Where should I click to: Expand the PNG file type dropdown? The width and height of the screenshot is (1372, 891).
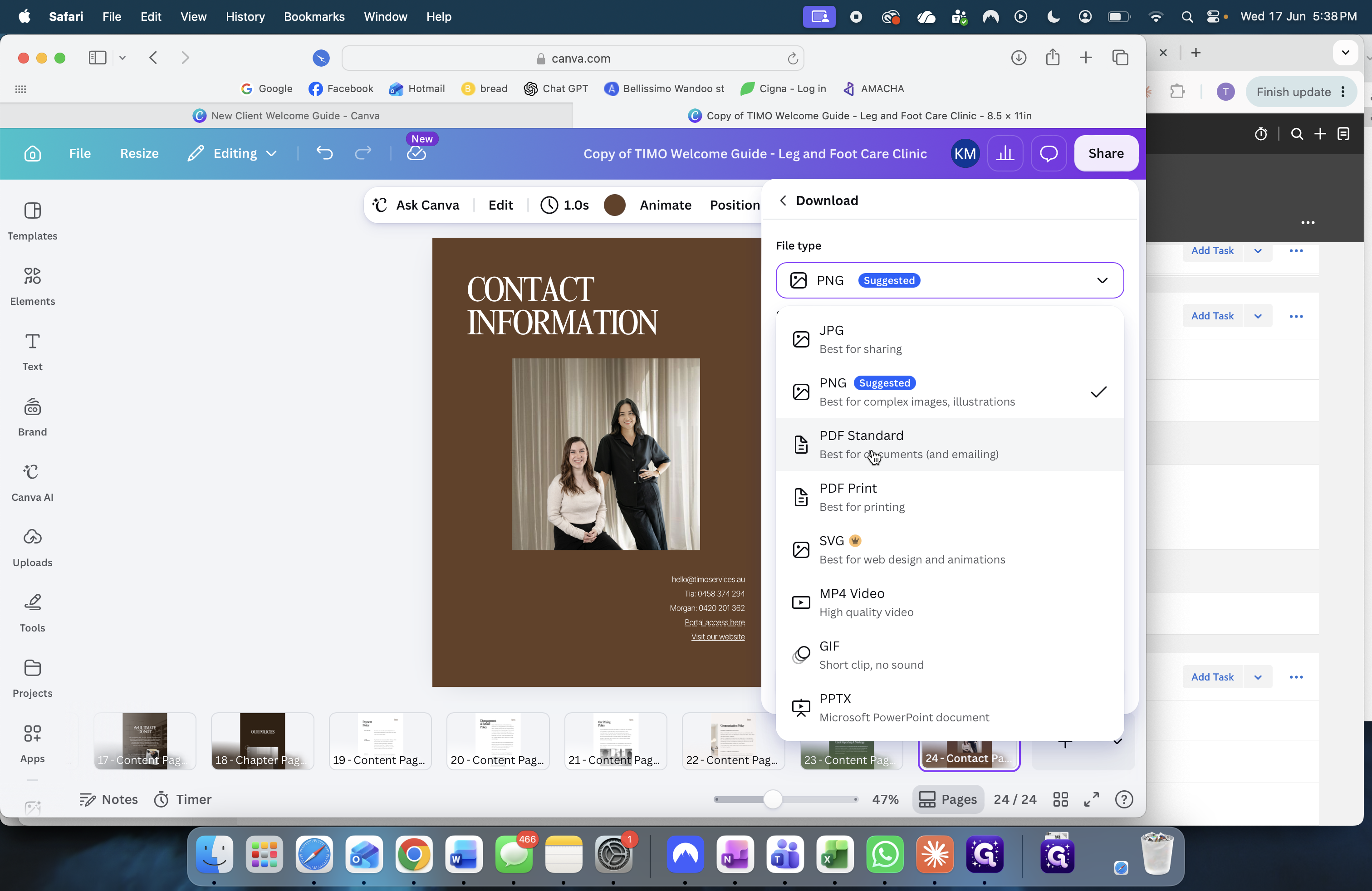tap(950, 280)
